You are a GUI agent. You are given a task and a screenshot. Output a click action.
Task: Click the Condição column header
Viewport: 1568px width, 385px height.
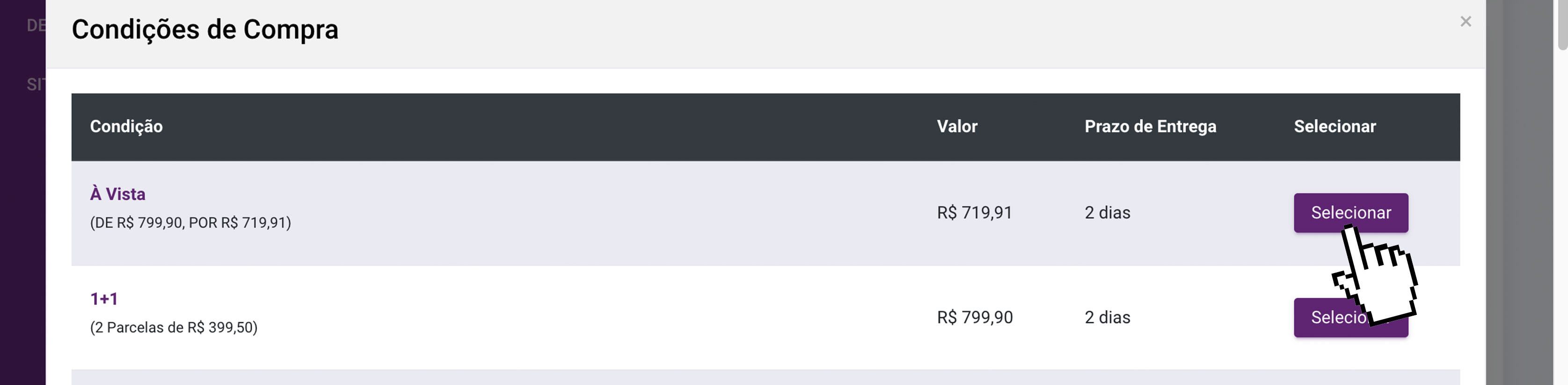point(126,126)
